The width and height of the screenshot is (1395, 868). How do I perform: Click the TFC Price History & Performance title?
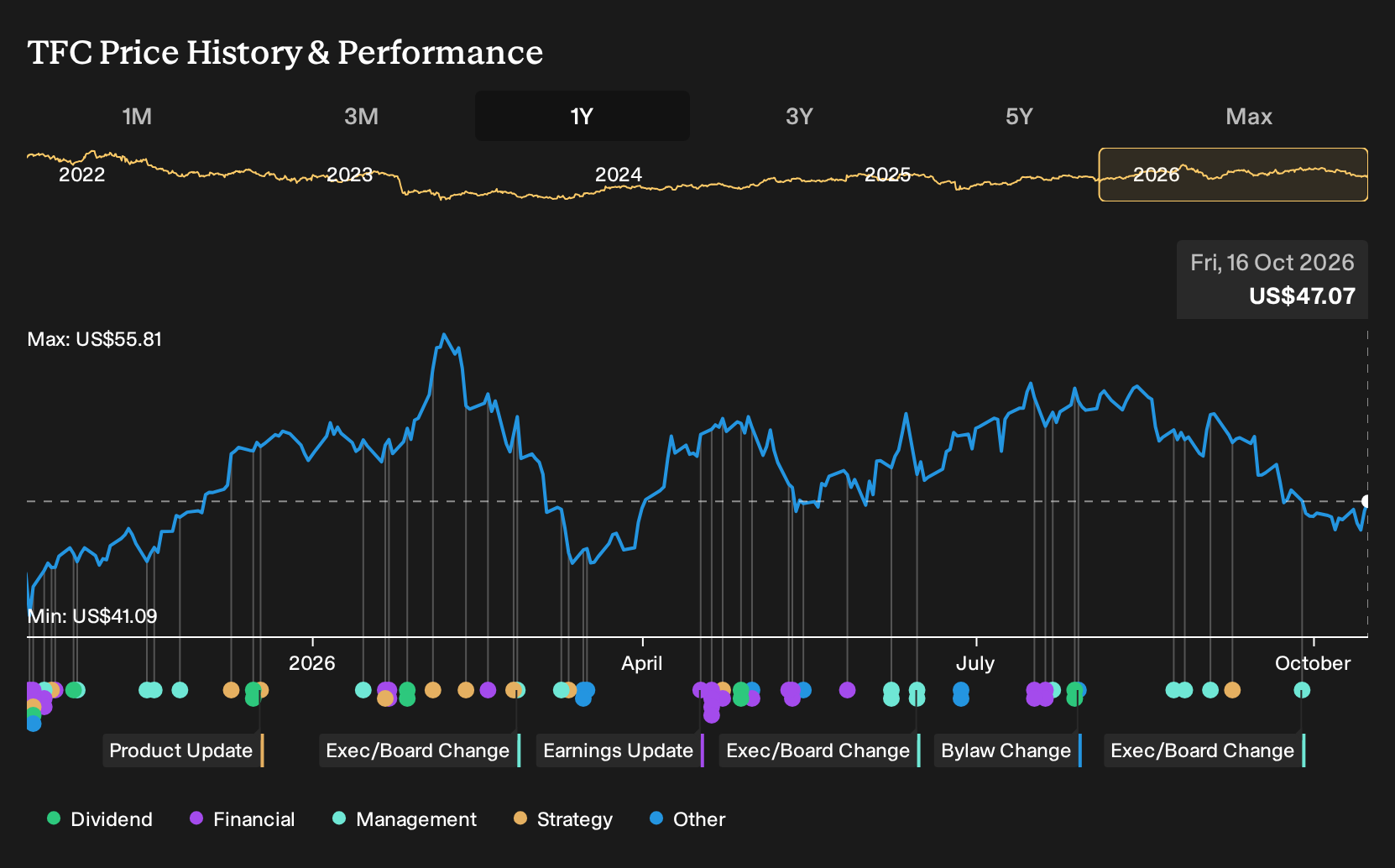pos(285,52)
